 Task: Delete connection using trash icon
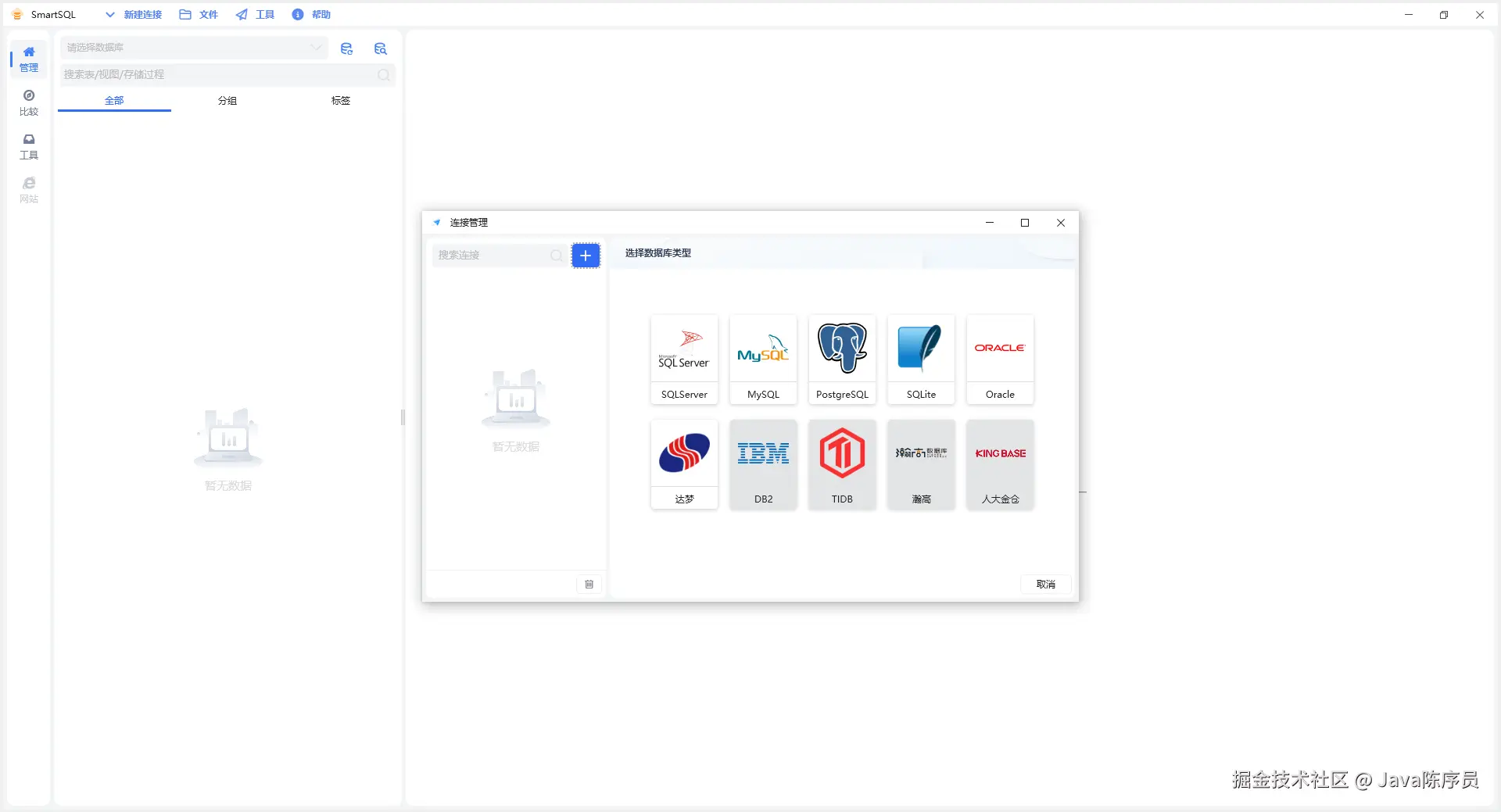click(589, 584)
